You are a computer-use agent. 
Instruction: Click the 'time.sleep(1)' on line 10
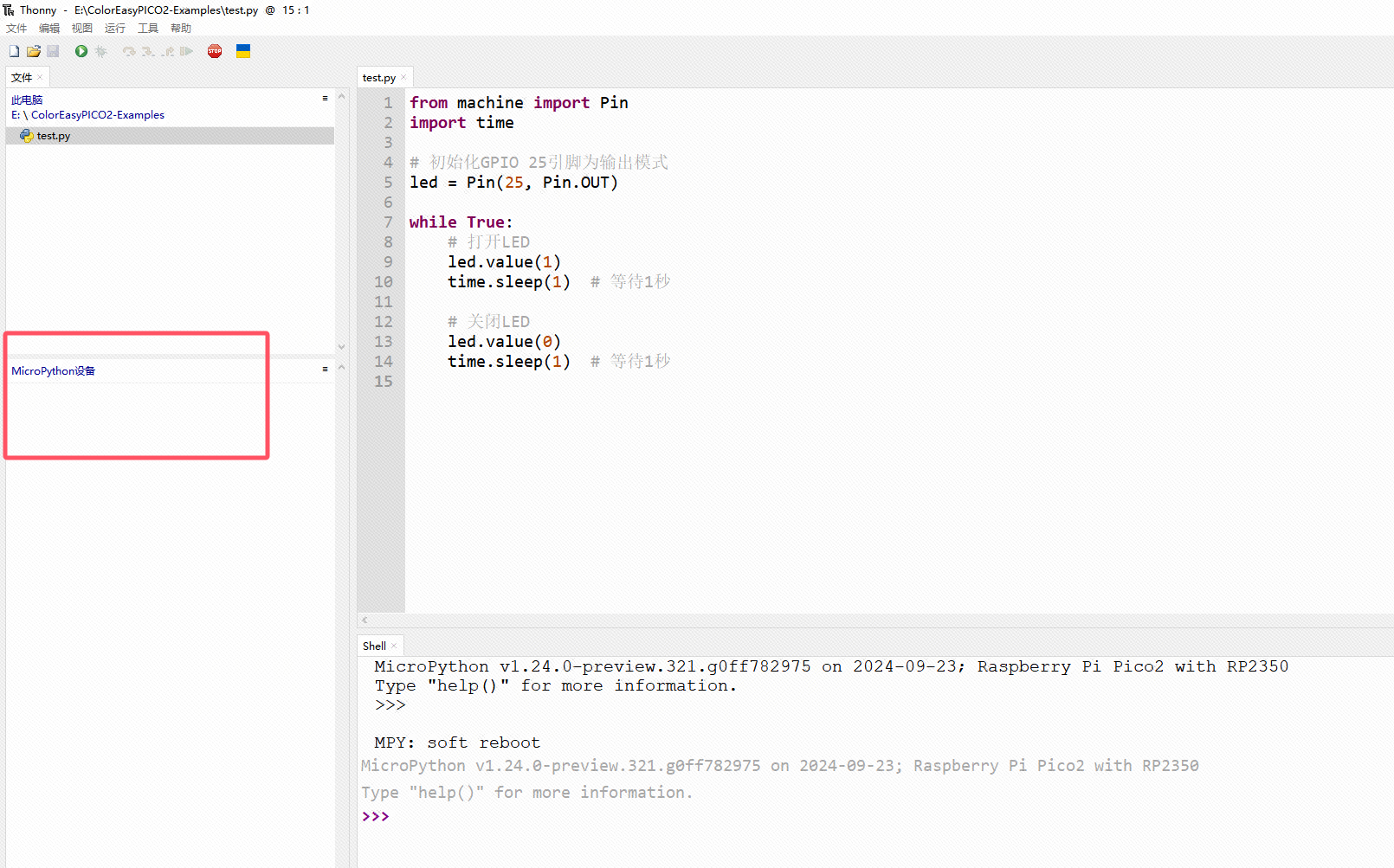click(509, 282)
